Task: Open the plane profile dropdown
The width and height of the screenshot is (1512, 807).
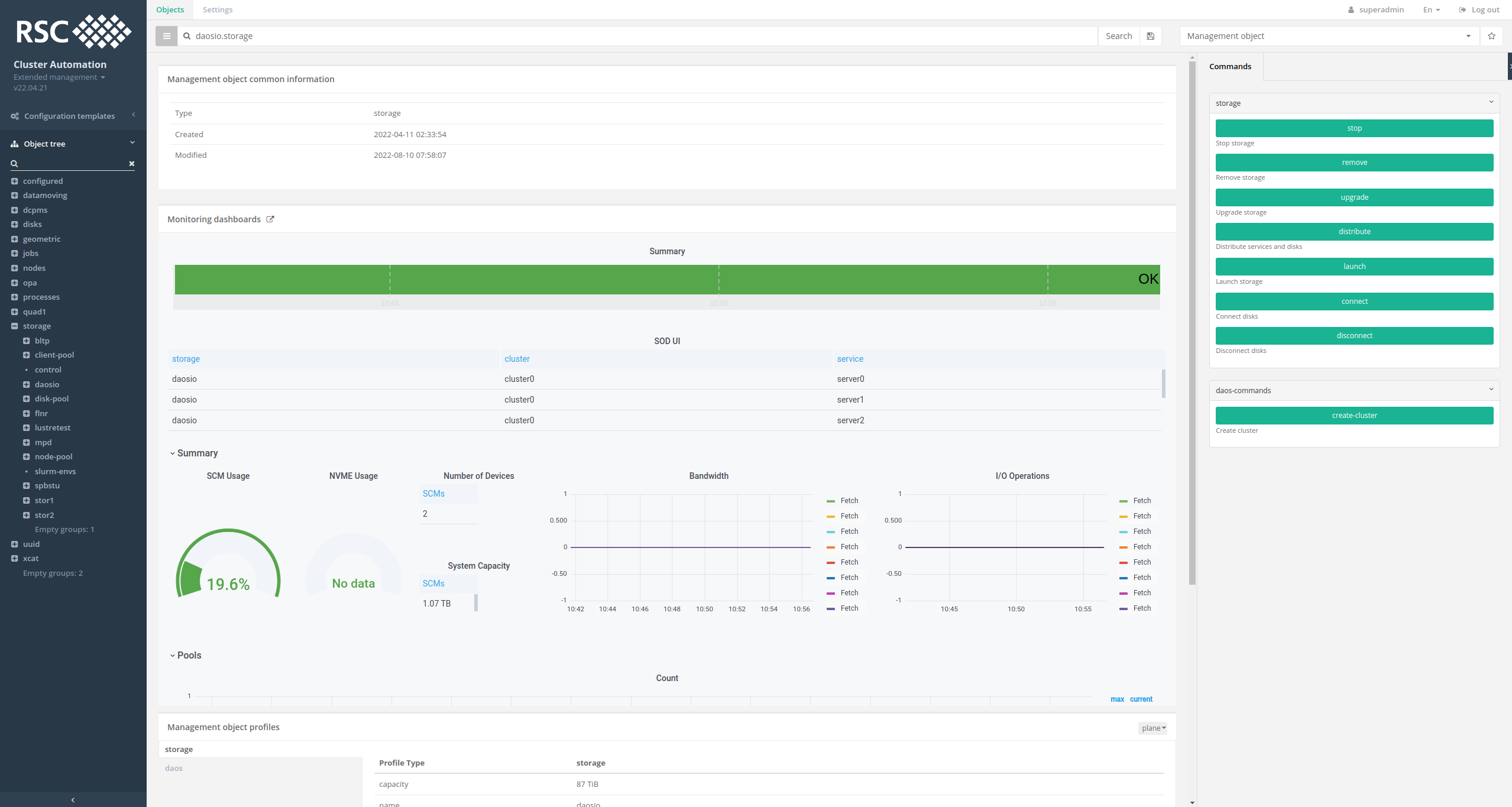Action: (1152, 728)
